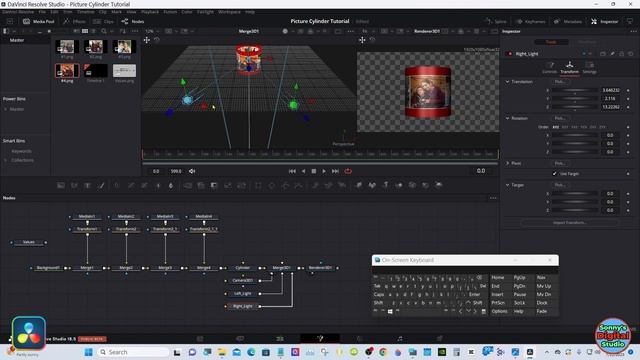Switch to the Fusion page icon

pos(320,338)
